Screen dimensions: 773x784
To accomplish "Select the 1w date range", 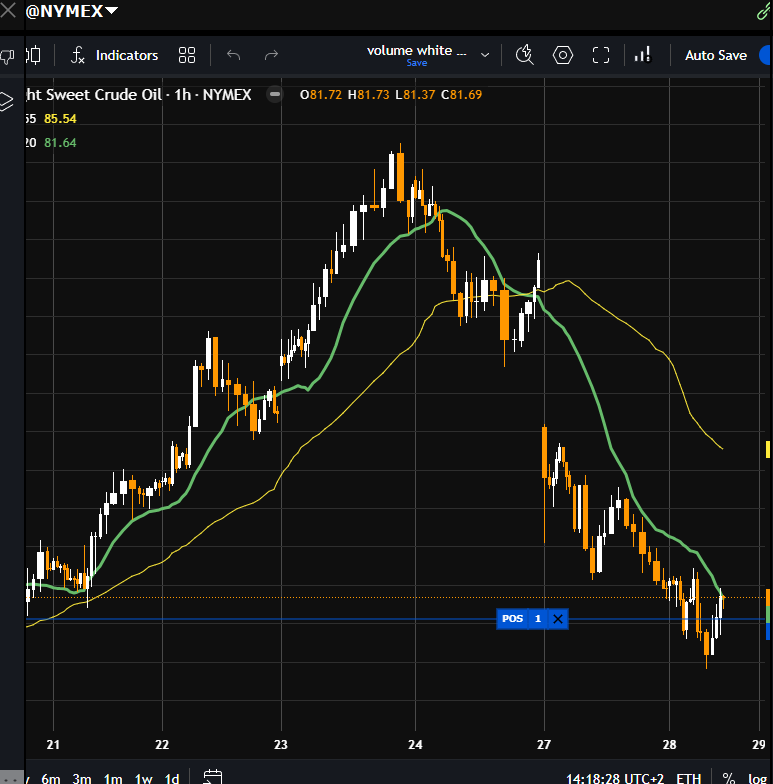I will click(x=144, y=778).
